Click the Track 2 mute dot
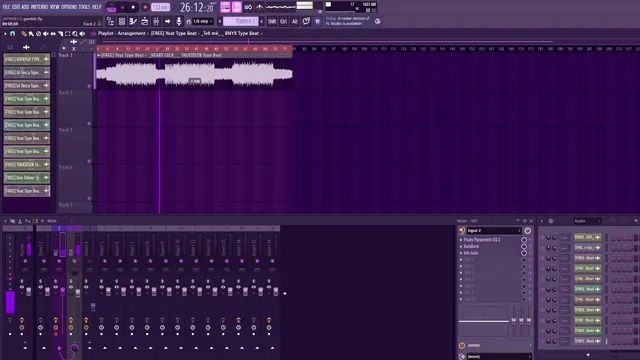Screen dimensions: 640x360 click(89, 124)
